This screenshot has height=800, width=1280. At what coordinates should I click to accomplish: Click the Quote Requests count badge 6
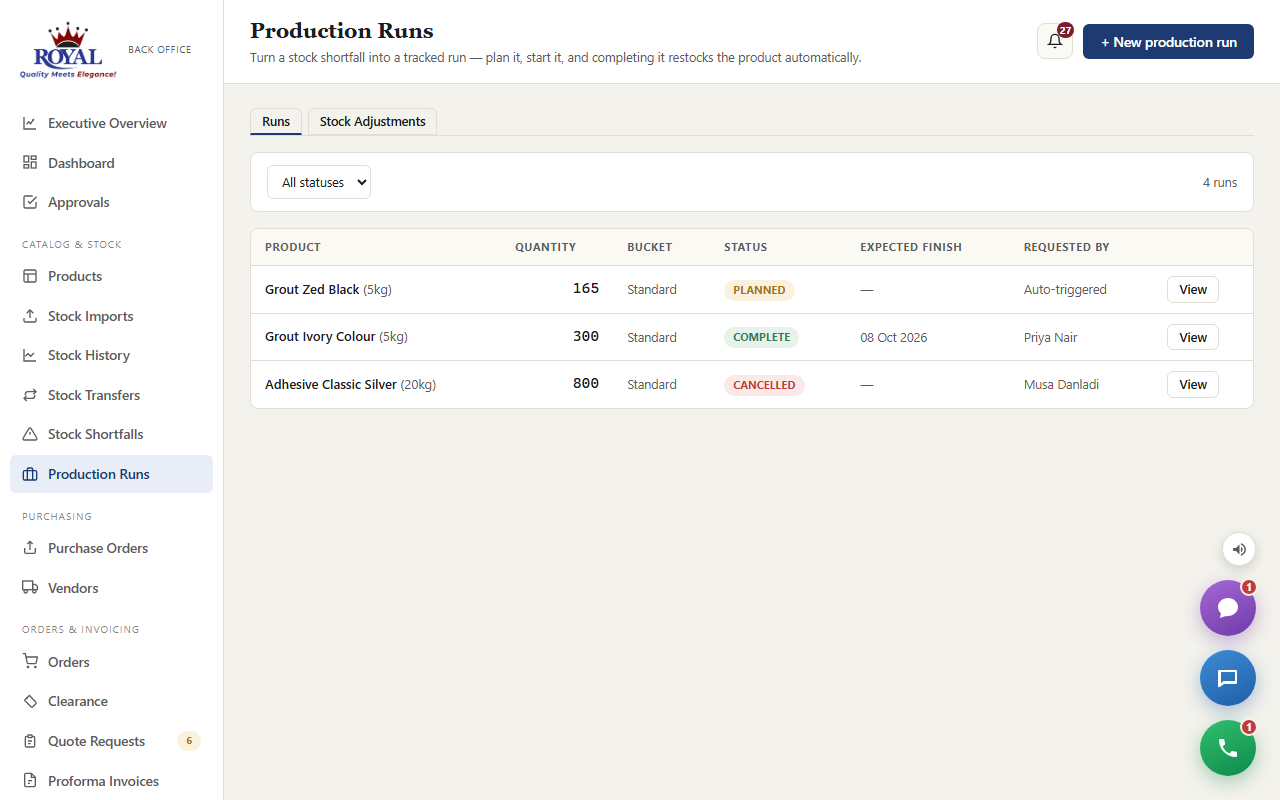tap(189, 741)
